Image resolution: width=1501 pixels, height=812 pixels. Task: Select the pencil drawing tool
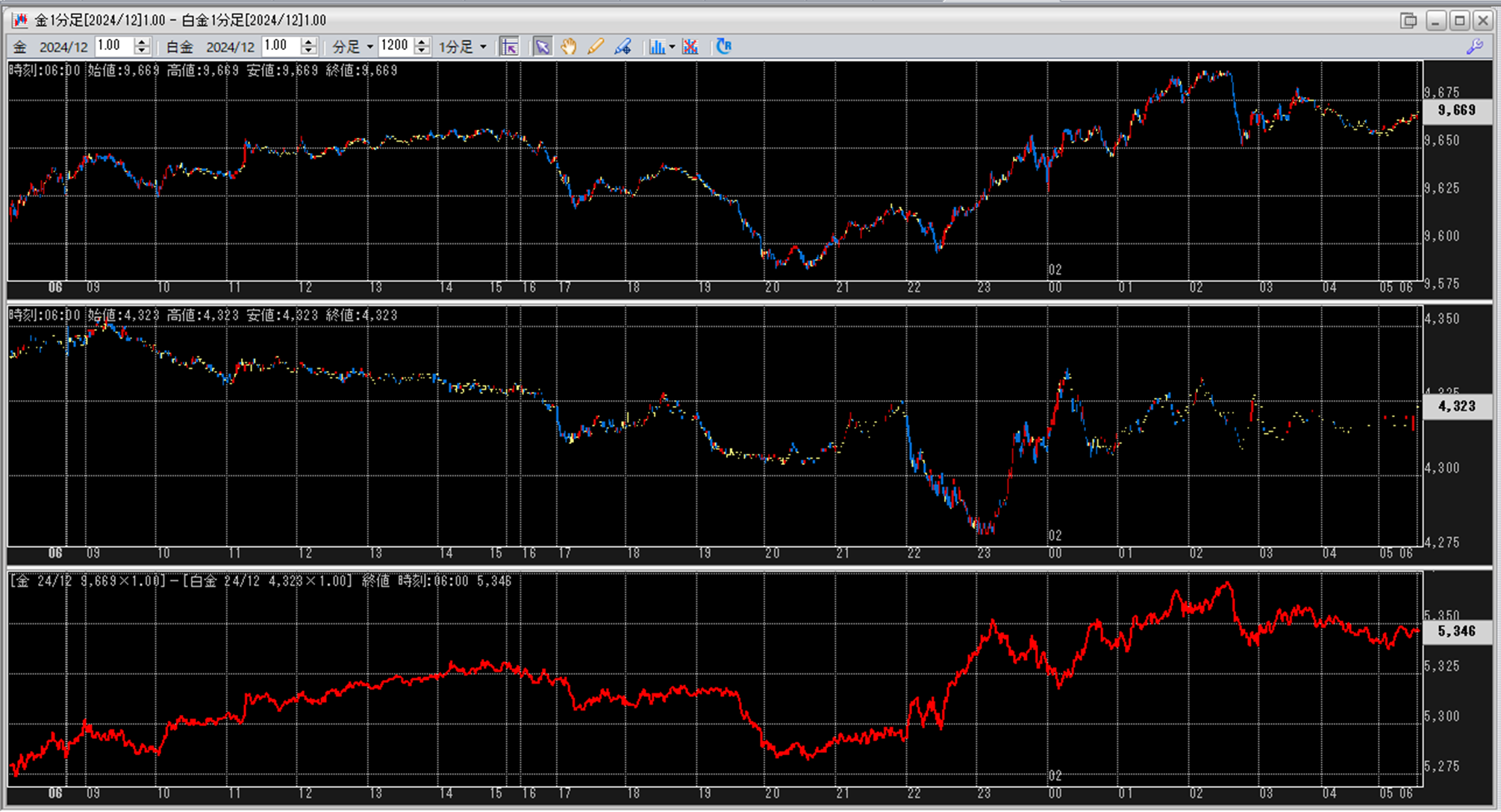coord(595,47)
